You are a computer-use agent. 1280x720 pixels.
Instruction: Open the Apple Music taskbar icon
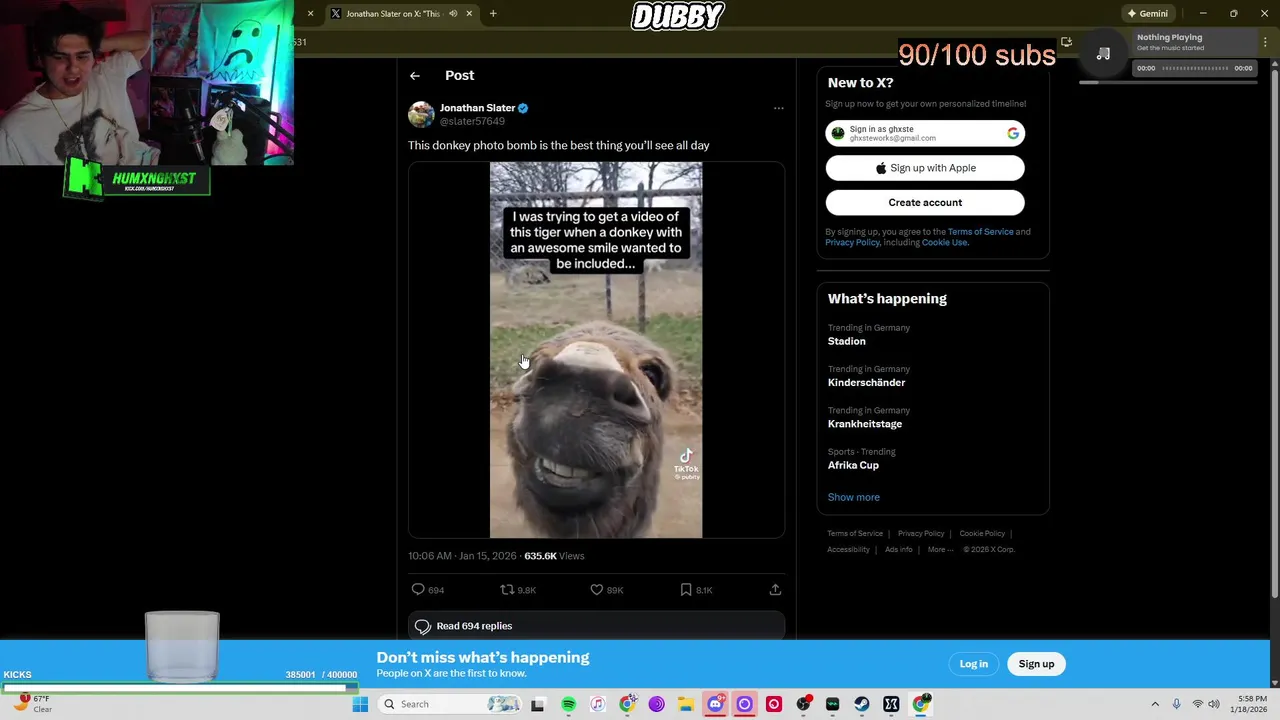[598, 704]
